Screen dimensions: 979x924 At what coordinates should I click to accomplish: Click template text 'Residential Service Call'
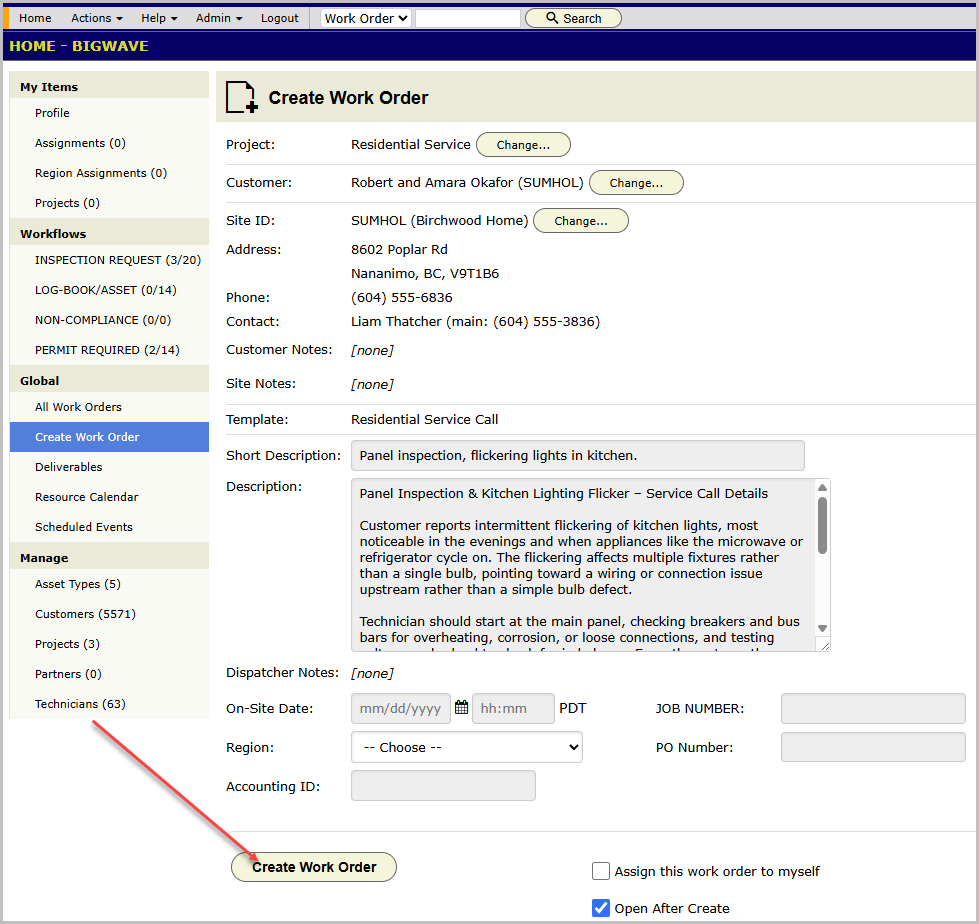click(425, 420)
